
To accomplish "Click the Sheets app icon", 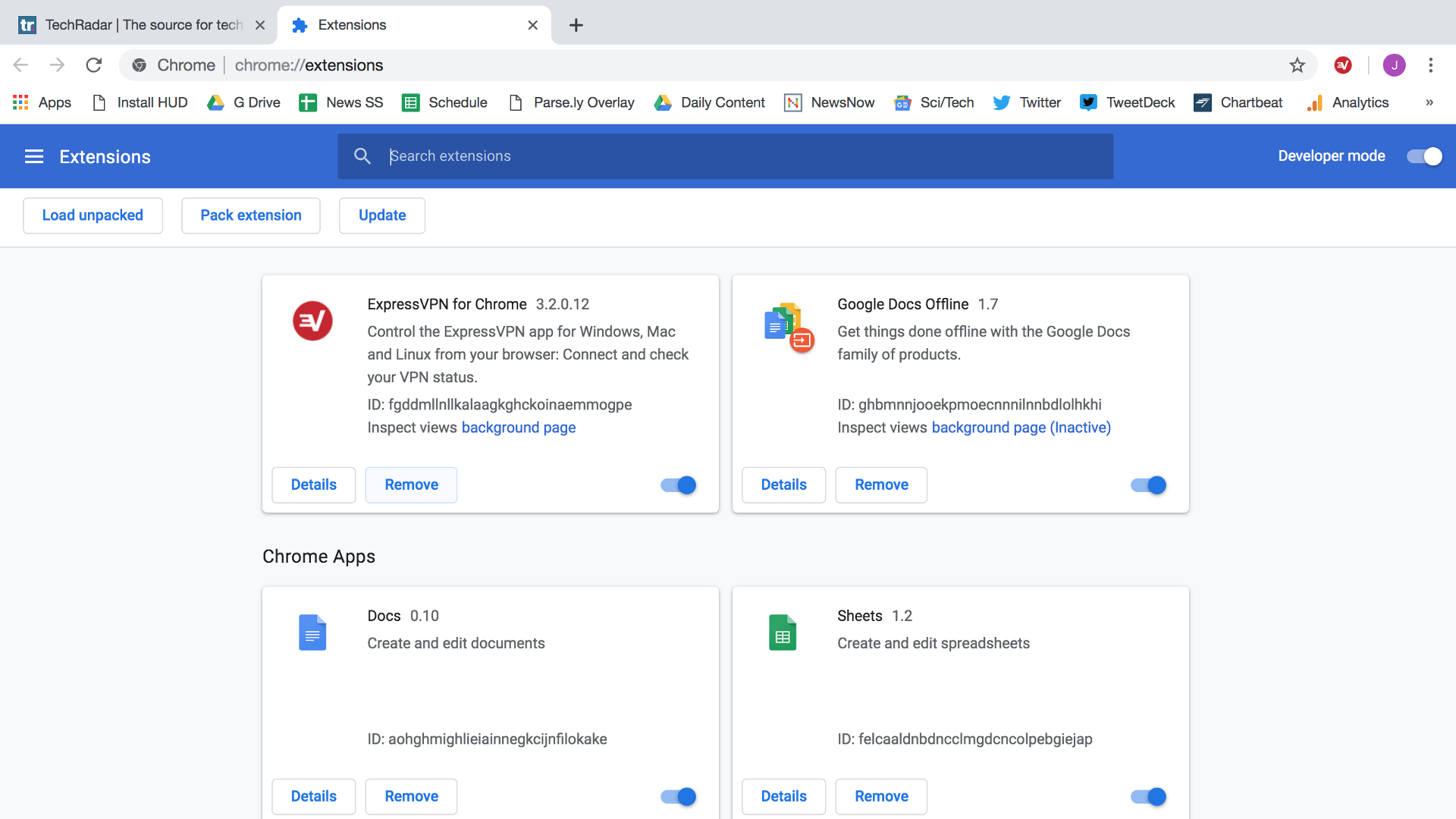I will 783,632.
